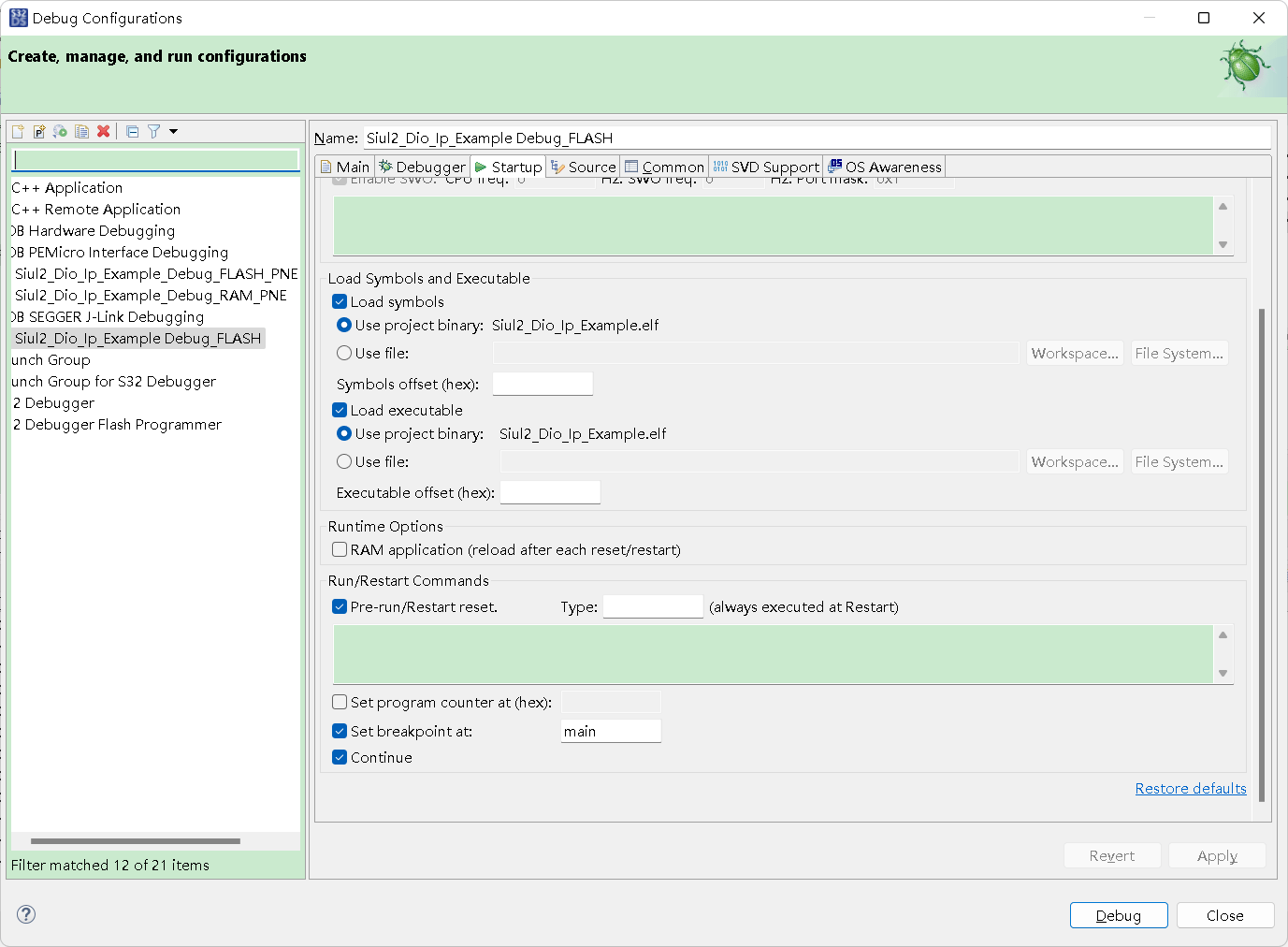Export launch configurations
Image resolution: width=1288 pixels, height=947 pixels.
tap(60, 131)
